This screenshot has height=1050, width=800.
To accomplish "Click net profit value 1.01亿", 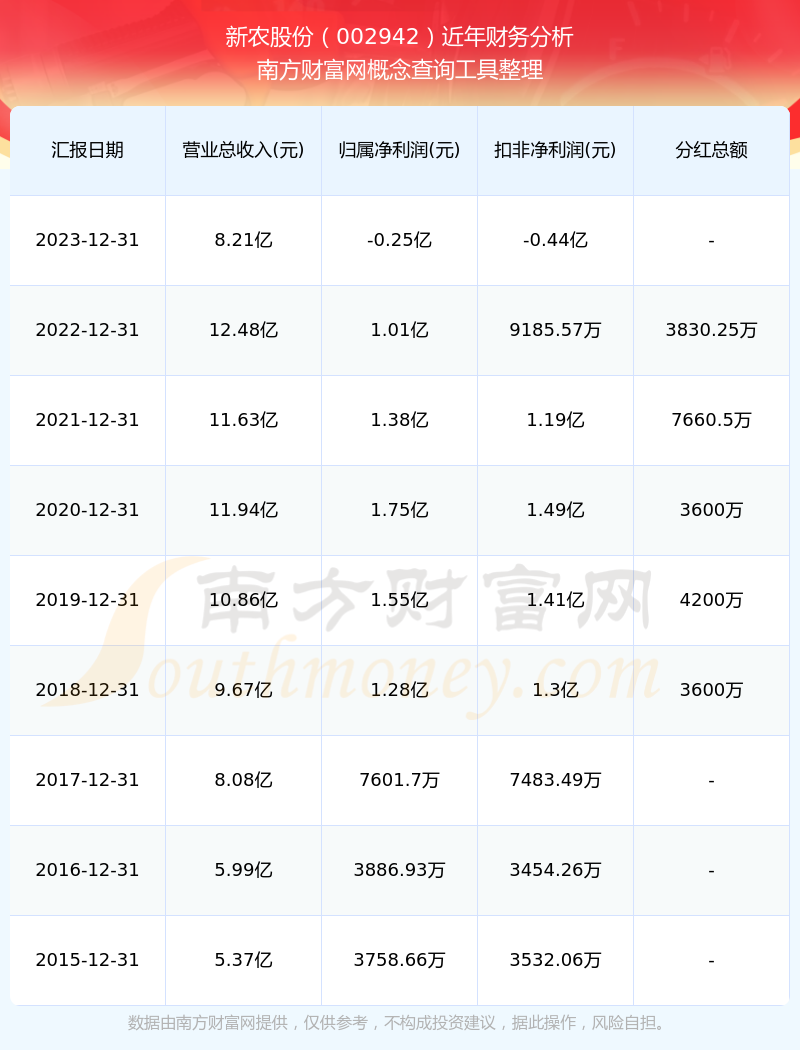I will [400, 330].
